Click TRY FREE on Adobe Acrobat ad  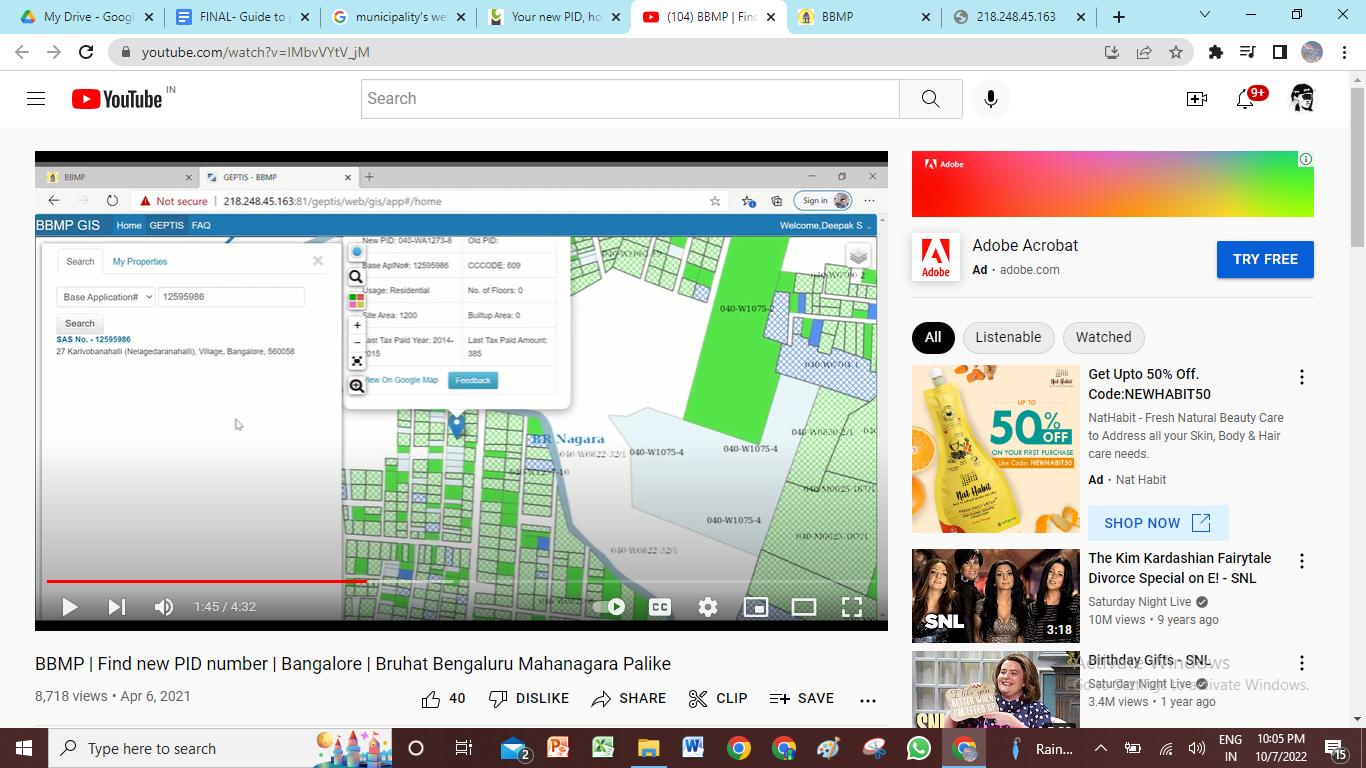point(1265,259)
